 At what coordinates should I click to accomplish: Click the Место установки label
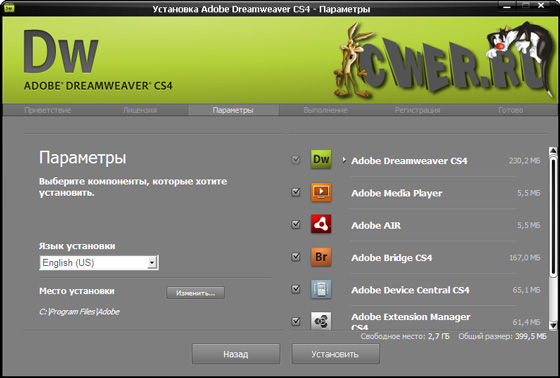click(x=77, y=291)
